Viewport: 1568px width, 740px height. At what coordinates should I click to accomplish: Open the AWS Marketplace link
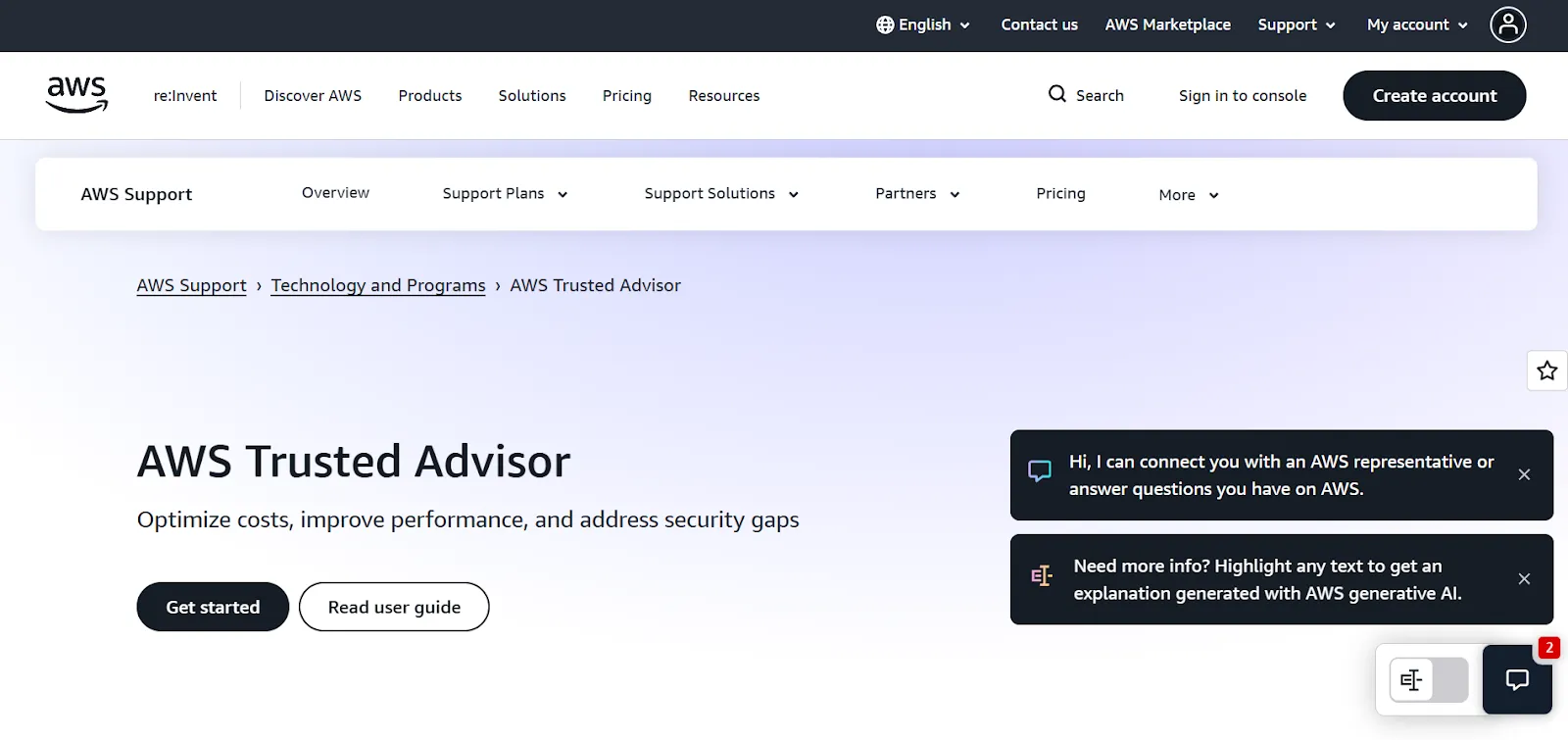(1167, 25)
